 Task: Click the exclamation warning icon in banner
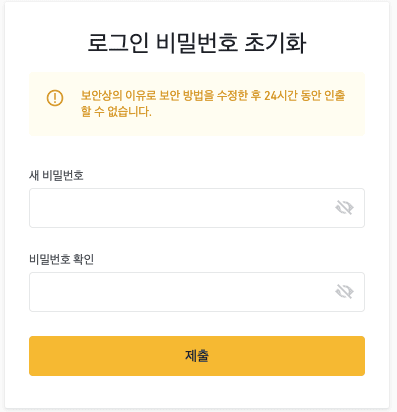pos(55,98)
